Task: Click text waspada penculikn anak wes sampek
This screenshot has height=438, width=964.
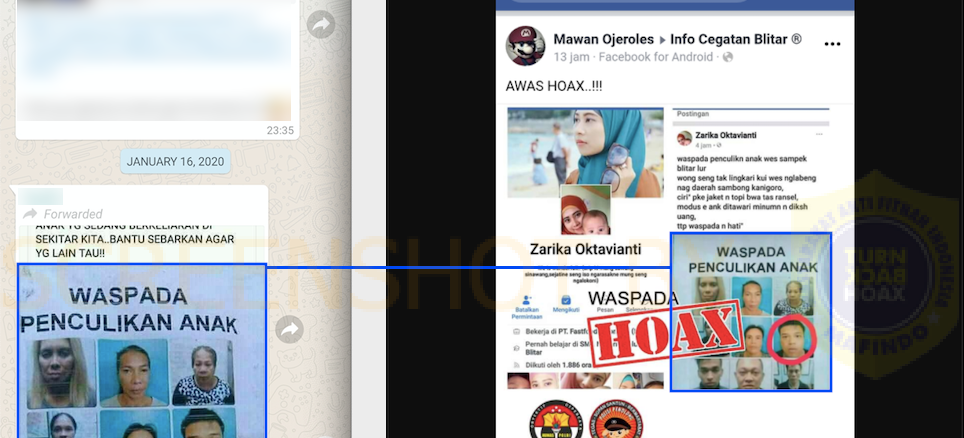Action: click(x=741, y=159)
